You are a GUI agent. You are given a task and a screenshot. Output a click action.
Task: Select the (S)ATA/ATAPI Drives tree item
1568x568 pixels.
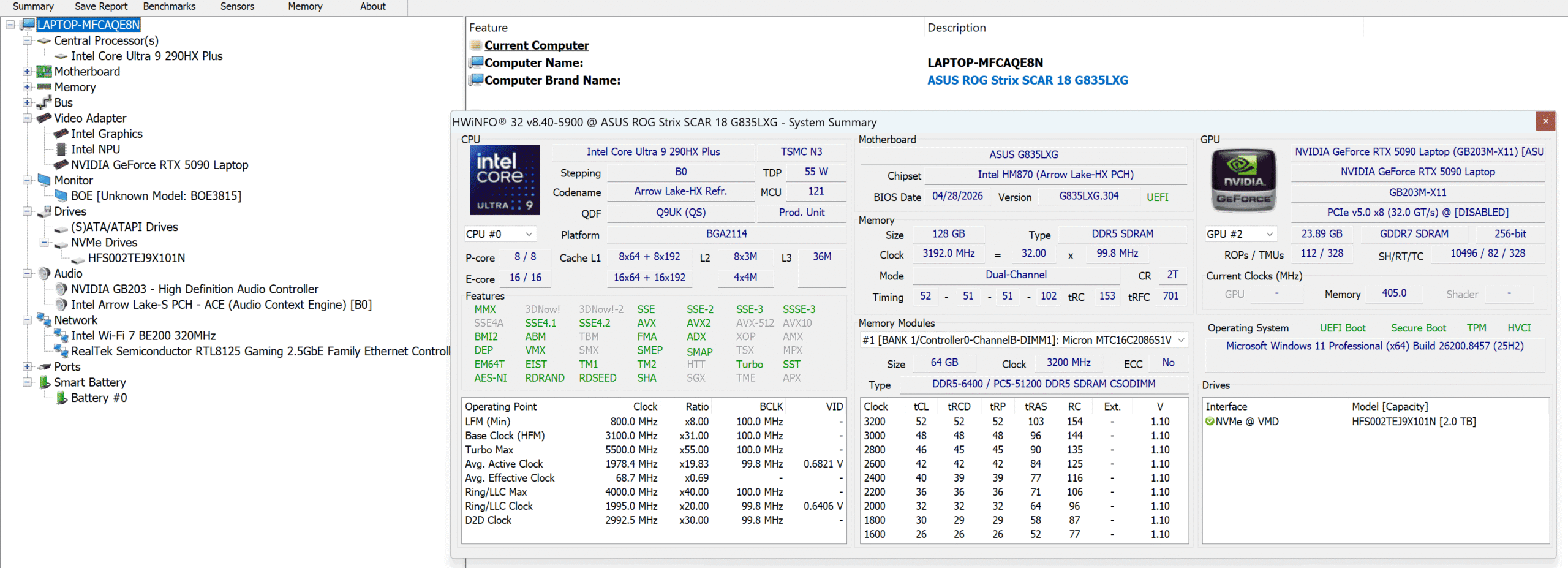point(124,227)
